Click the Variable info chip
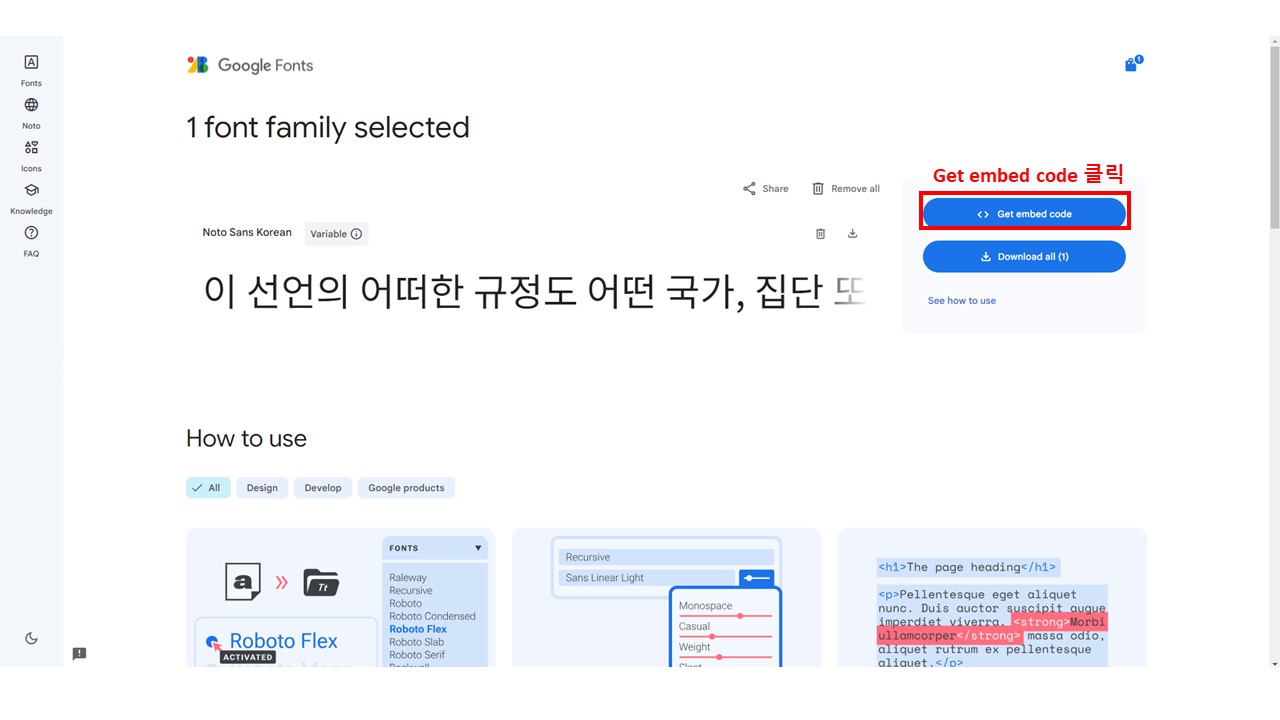Viewport: 1280px width, 720px height. (x=336, y=234)
